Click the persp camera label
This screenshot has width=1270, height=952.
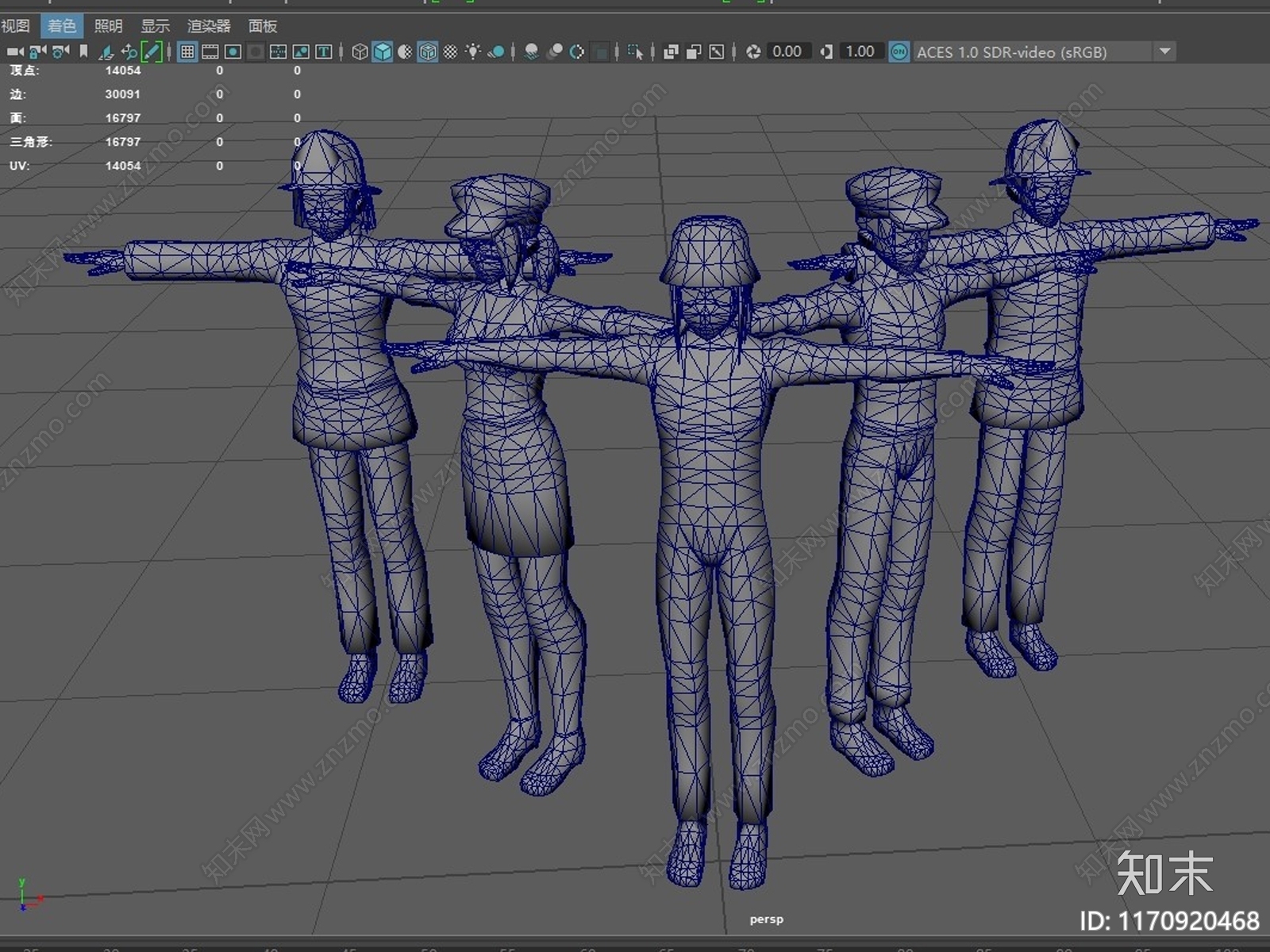tap(766, 919)
